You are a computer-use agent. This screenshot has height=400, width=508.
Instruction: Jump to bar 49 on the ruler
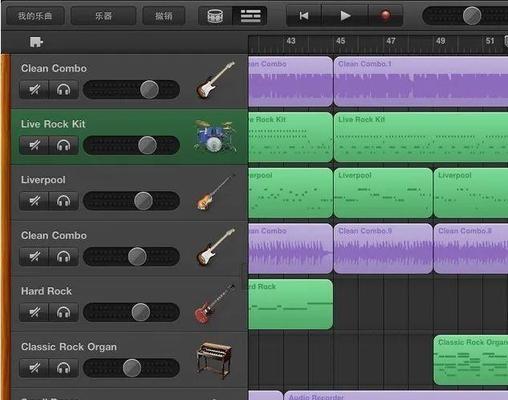pyautogui.click(x=440, y=41)
